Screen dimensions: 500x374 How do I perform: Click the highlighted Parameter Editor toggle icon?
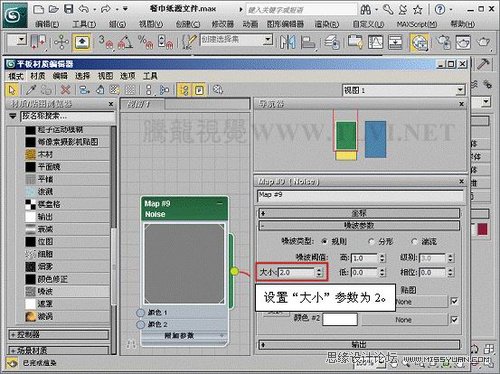(199, 90)
